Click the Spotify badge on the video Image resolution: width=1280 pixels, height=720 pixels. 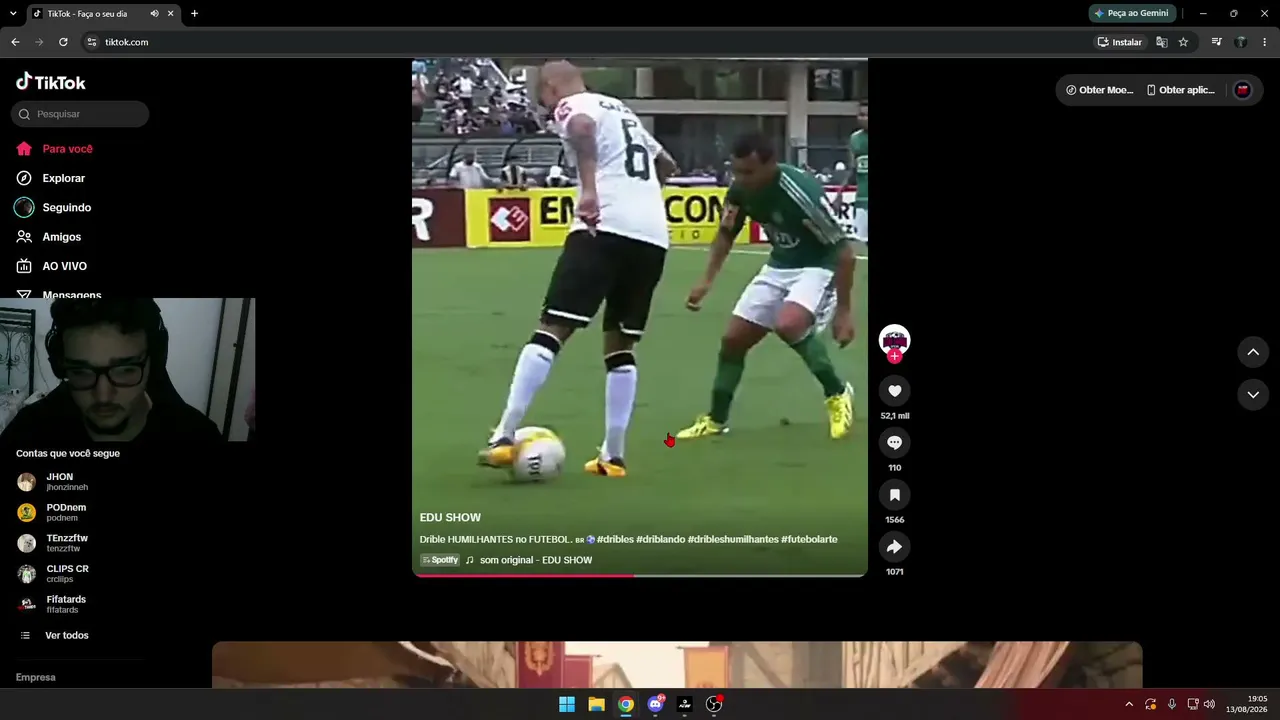click(x=440, y=560)
